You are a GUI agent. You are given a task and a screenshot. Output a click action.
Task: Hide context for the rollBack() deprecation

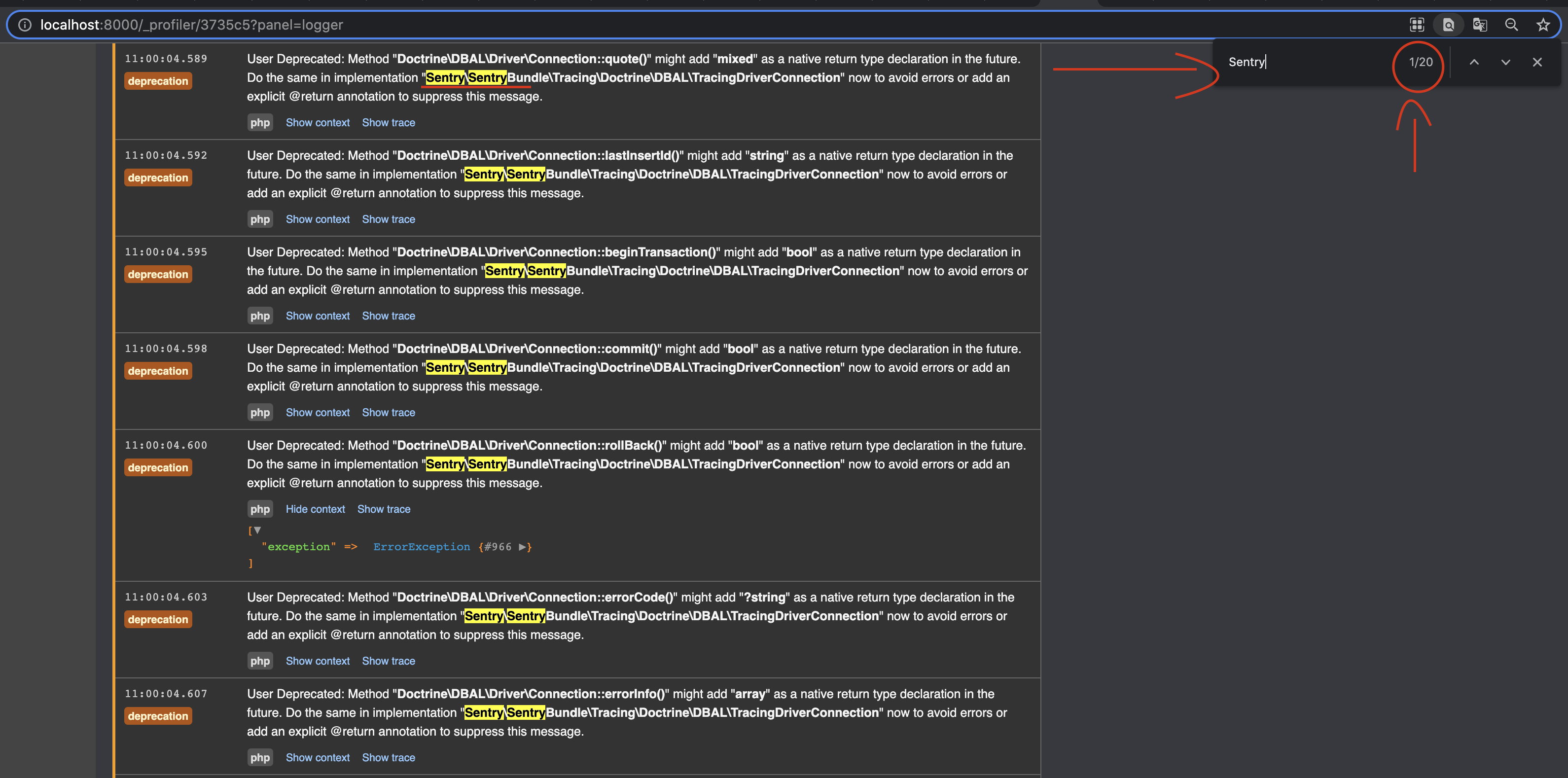[315, 509]
